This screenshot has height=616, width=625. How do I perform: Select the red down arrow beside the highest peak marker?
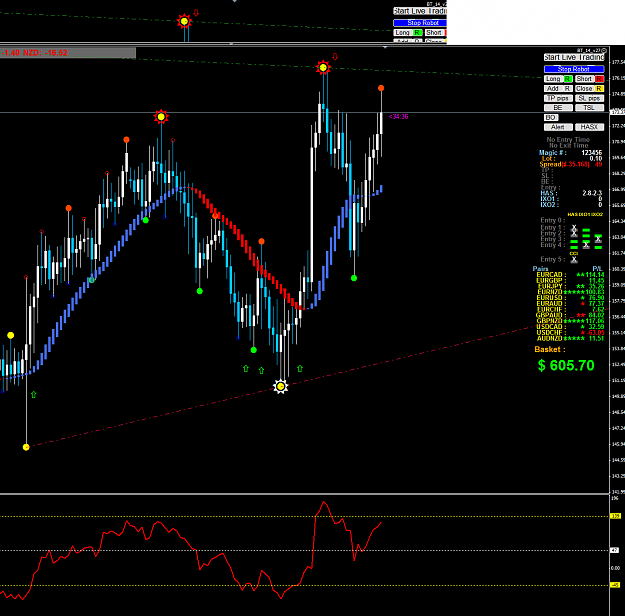click(335, 57)
